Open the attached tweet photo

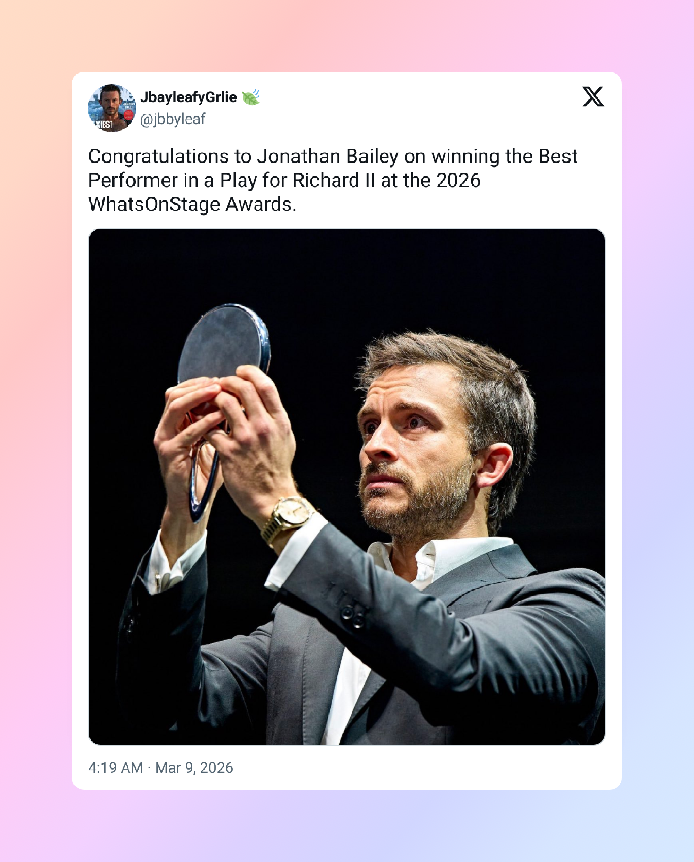[x=346, y=486]
